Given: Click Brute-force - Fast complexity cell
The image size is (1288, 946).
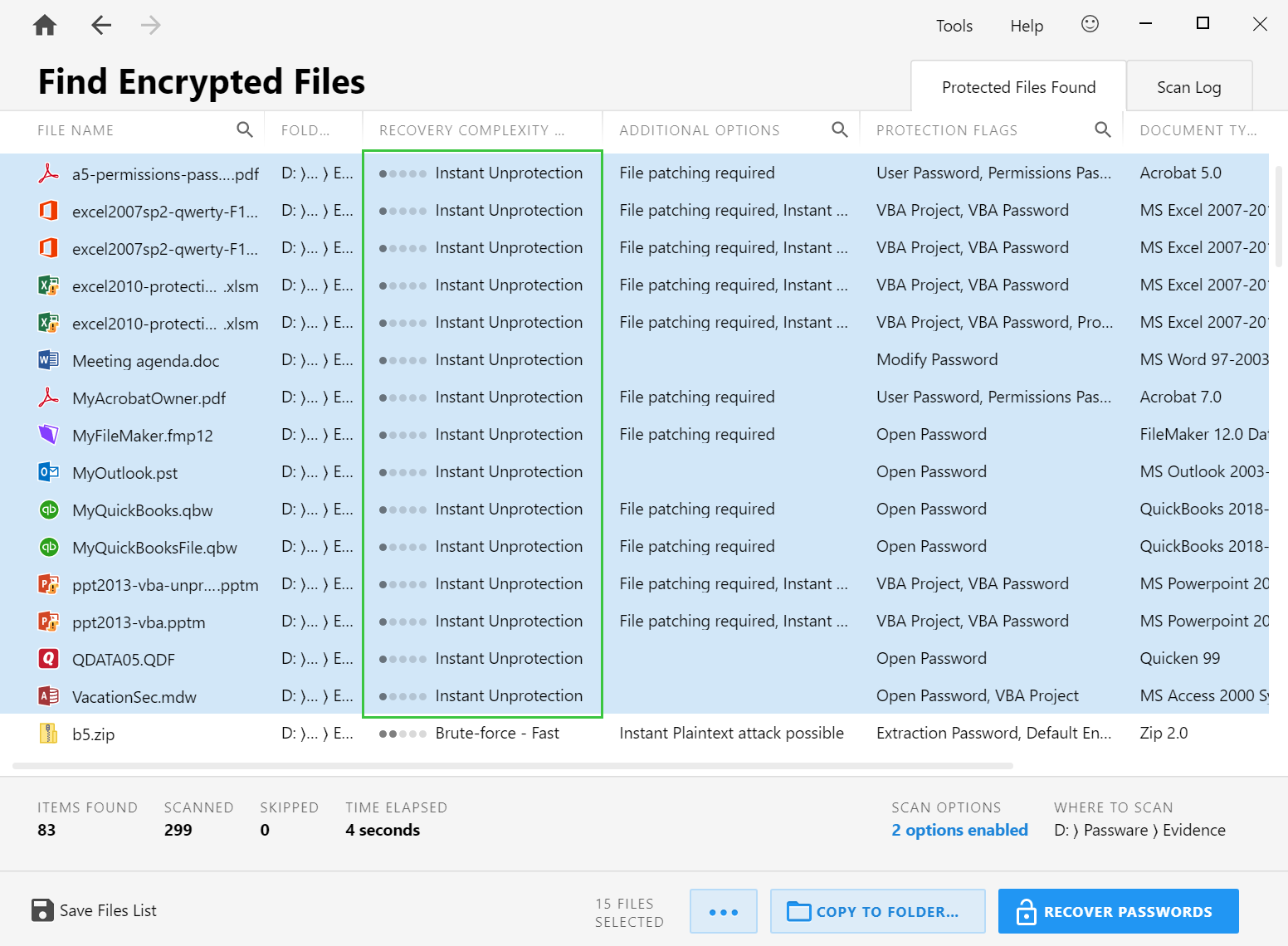Looking at the screenshot, I should point(497,733).
